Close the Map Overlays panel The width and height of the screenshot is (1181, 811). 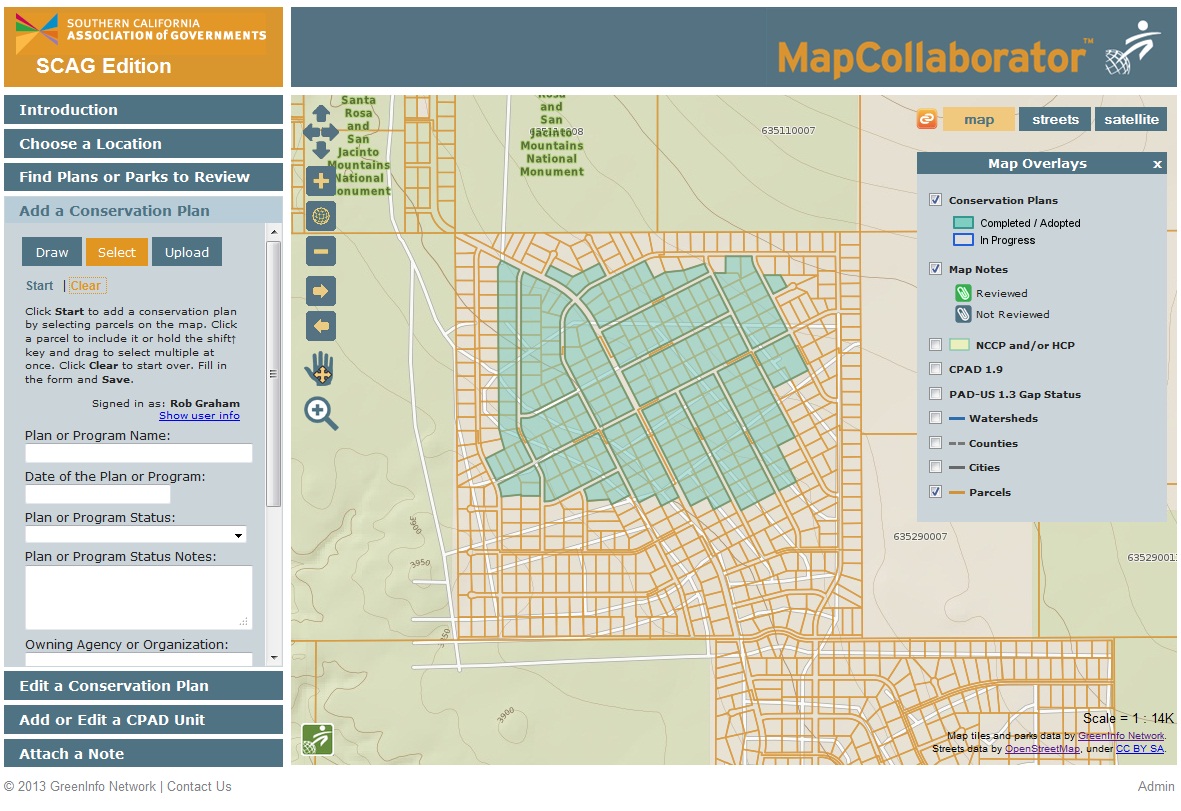tap(1158, 164)
